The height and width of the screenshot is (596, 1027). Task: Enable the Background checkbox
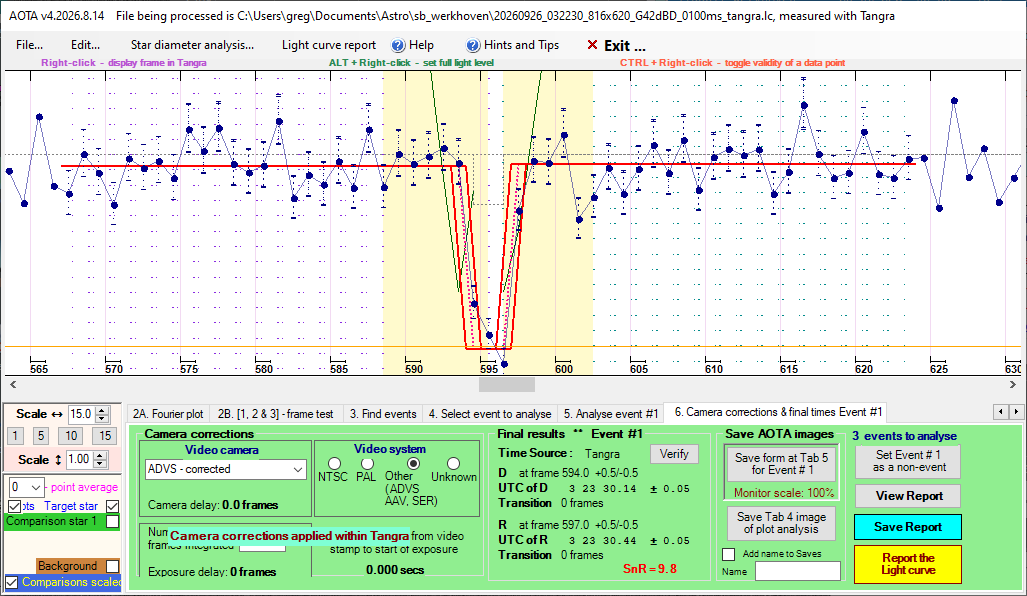click(113, 566)
